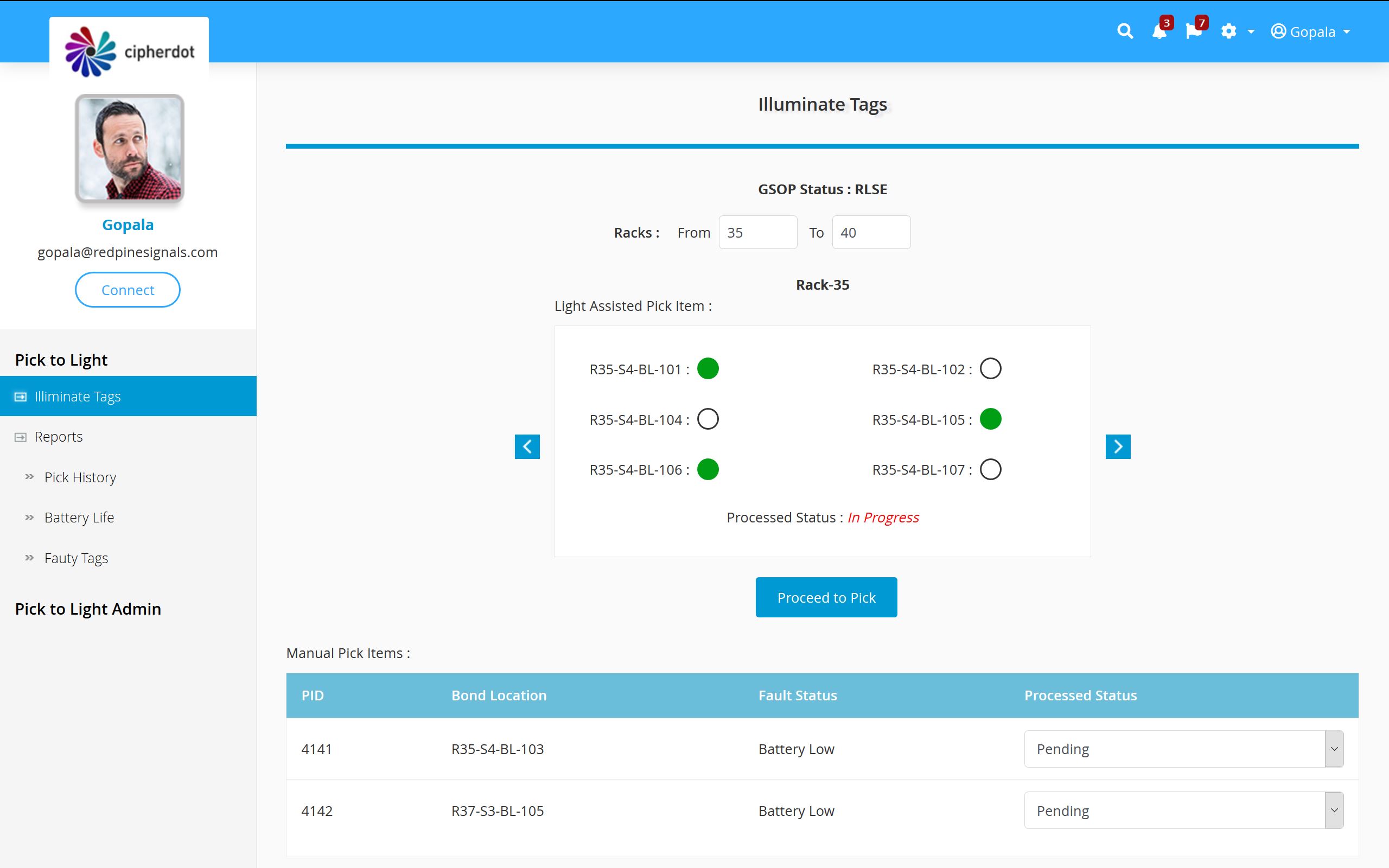Toggle the R35-S4-BL-101 green indicator
Viewport: 1389px width, 868px height.
pos(708,368)
